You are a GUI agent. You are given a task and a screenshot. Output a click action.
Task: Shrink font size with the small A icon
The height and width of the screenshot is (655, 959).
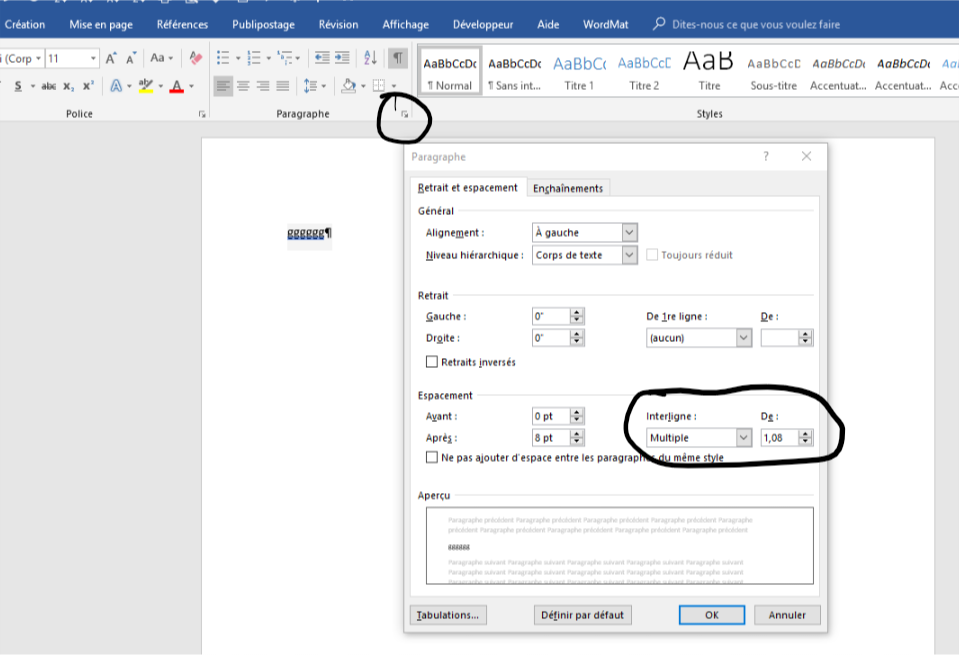pyautogui.click(x=131, y=58)
